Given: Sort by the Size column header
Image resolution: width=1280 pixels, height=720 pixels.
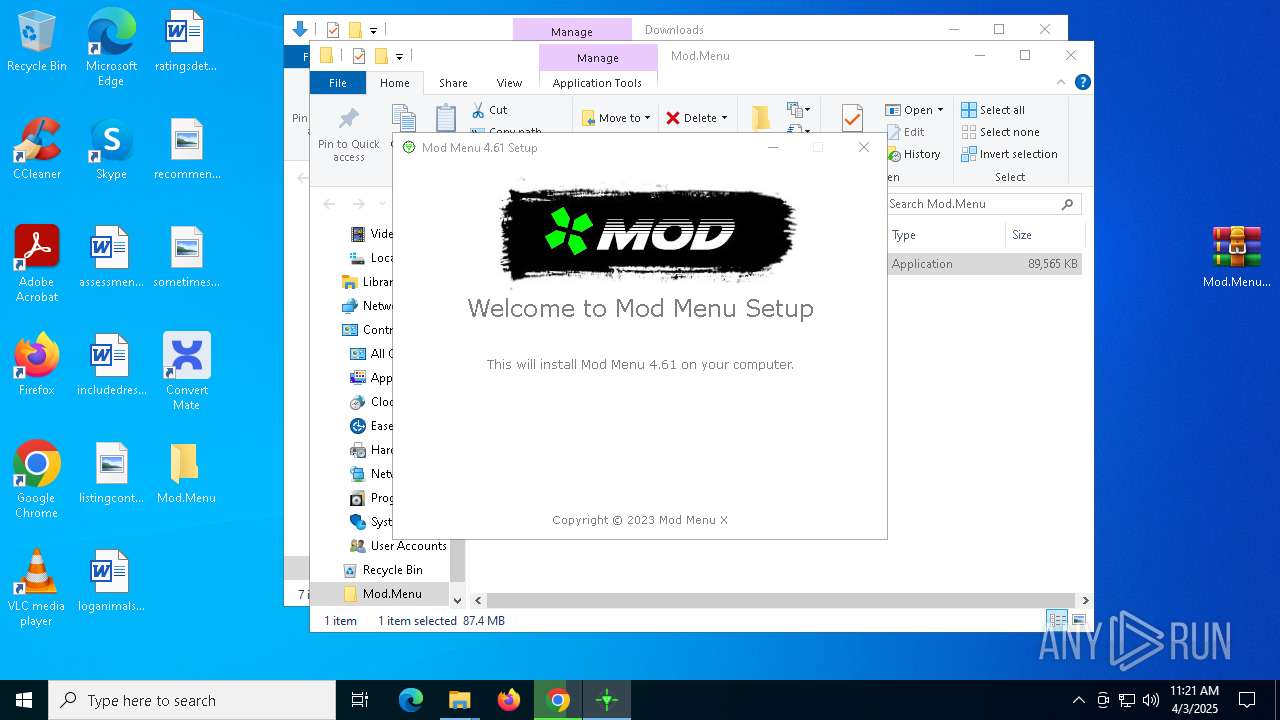Looking at the screenshot, I should (x=1044, y=235).
